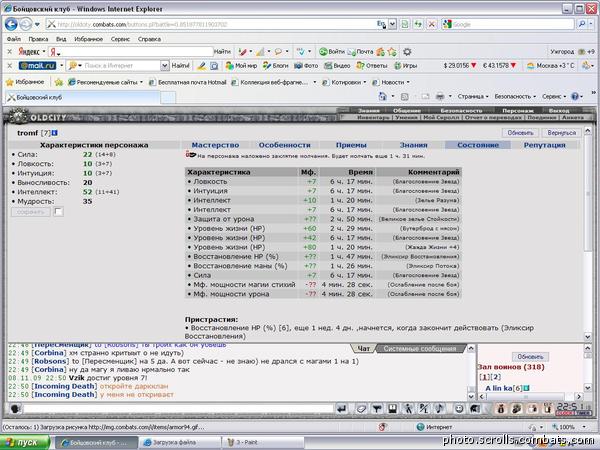Click the IE Print icon

tap(440, 97)
